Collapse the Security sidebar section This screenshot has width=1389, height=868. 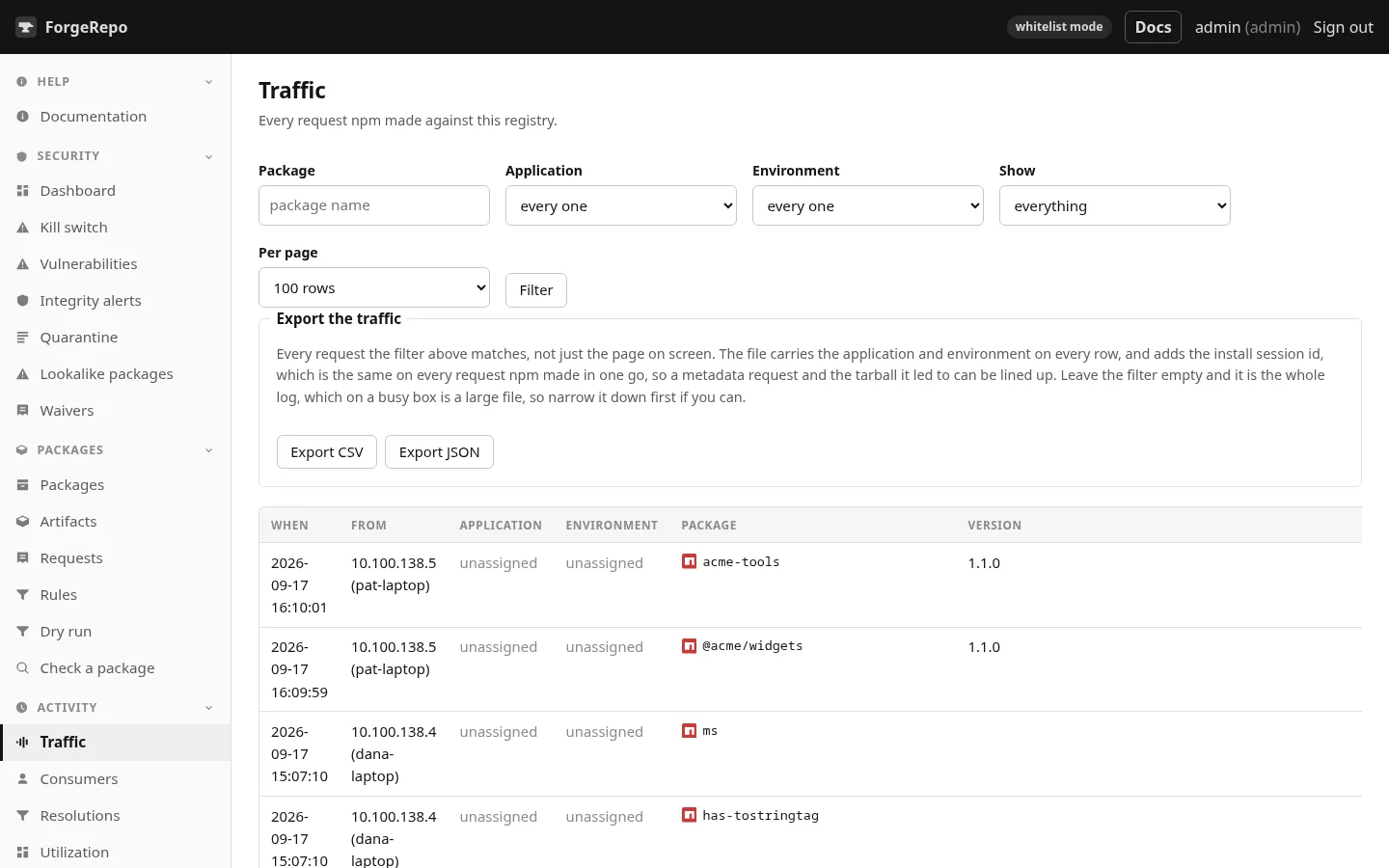tap(208, 156)
